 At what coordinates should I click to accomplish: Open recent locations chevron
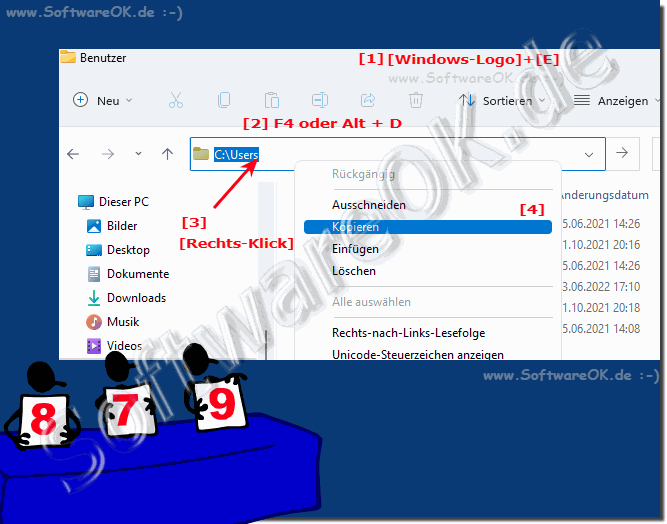(138, 154)
